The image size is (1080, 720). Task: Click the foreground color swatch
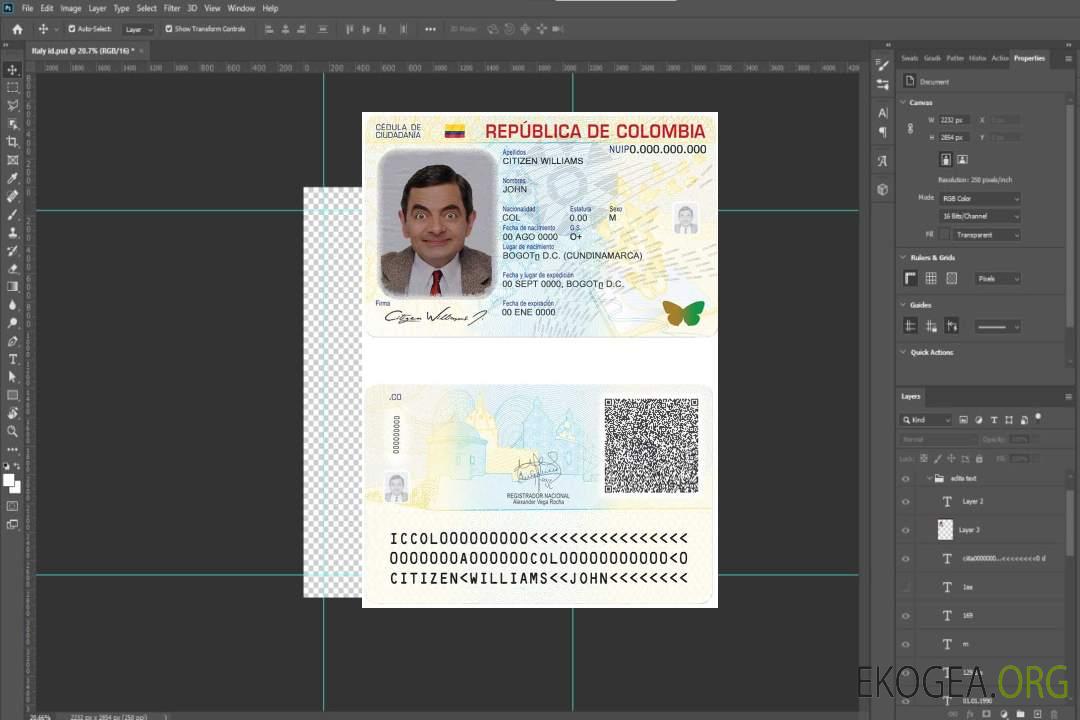[x=9, y=481]
